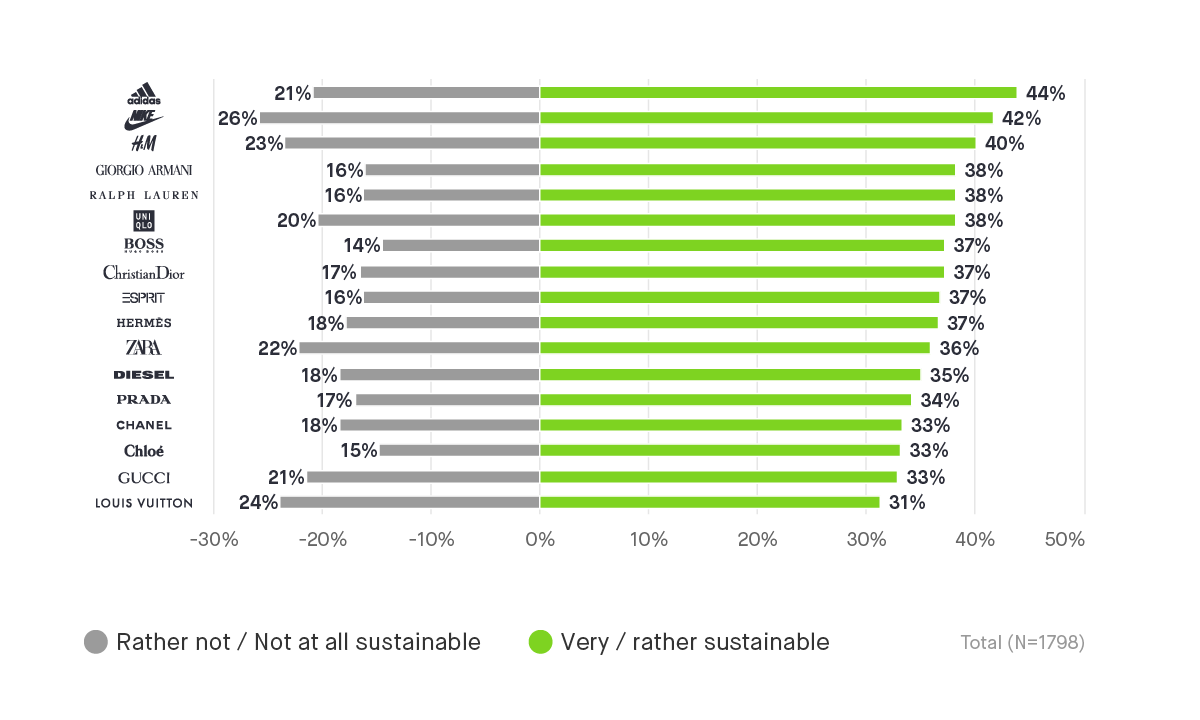
Task: Click the Esprit logo
Action: 144,298
